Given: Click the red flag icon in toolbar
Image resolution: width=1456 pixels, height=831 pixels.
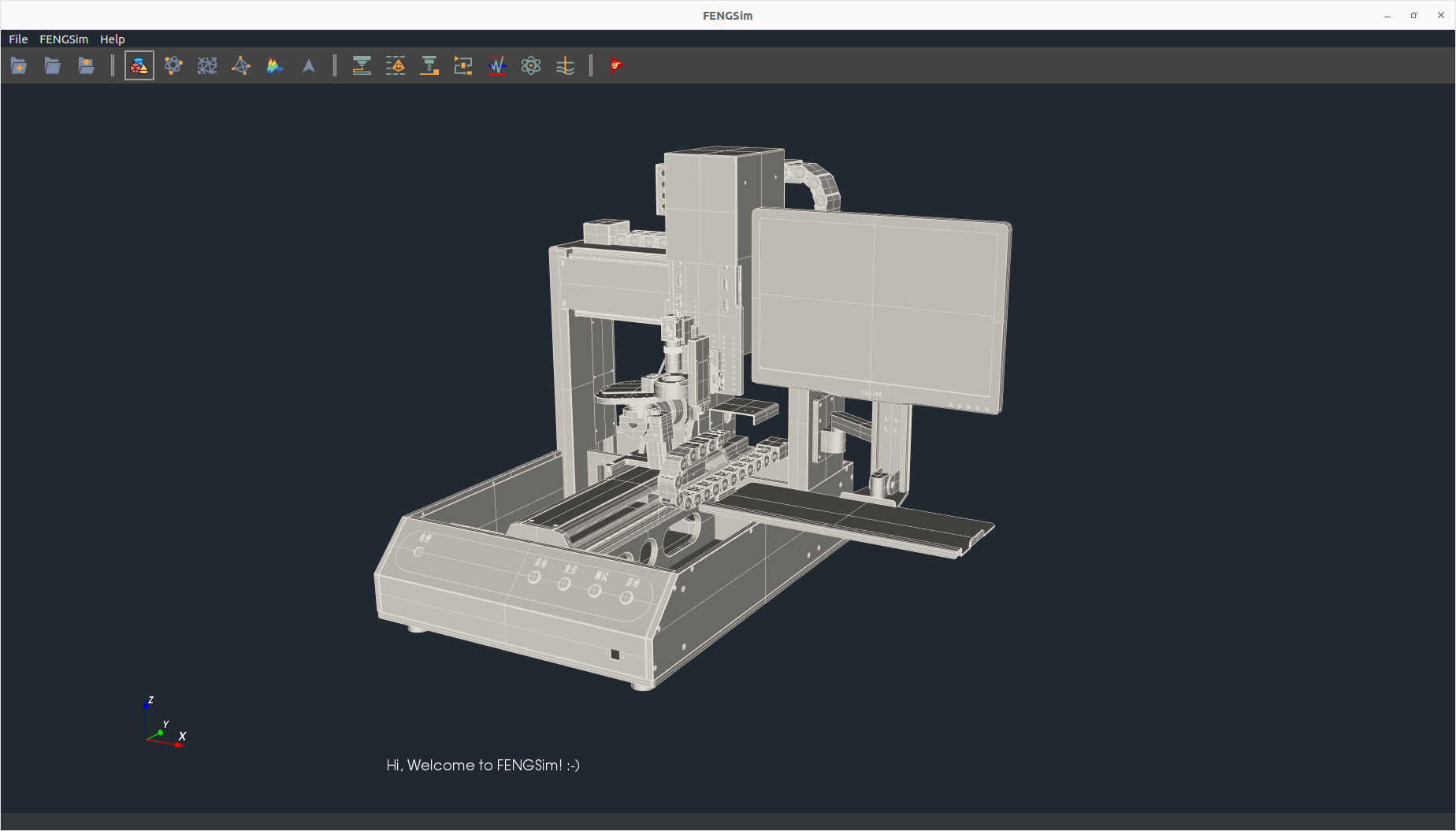Looking at the screenshot, I should point(616,66).
